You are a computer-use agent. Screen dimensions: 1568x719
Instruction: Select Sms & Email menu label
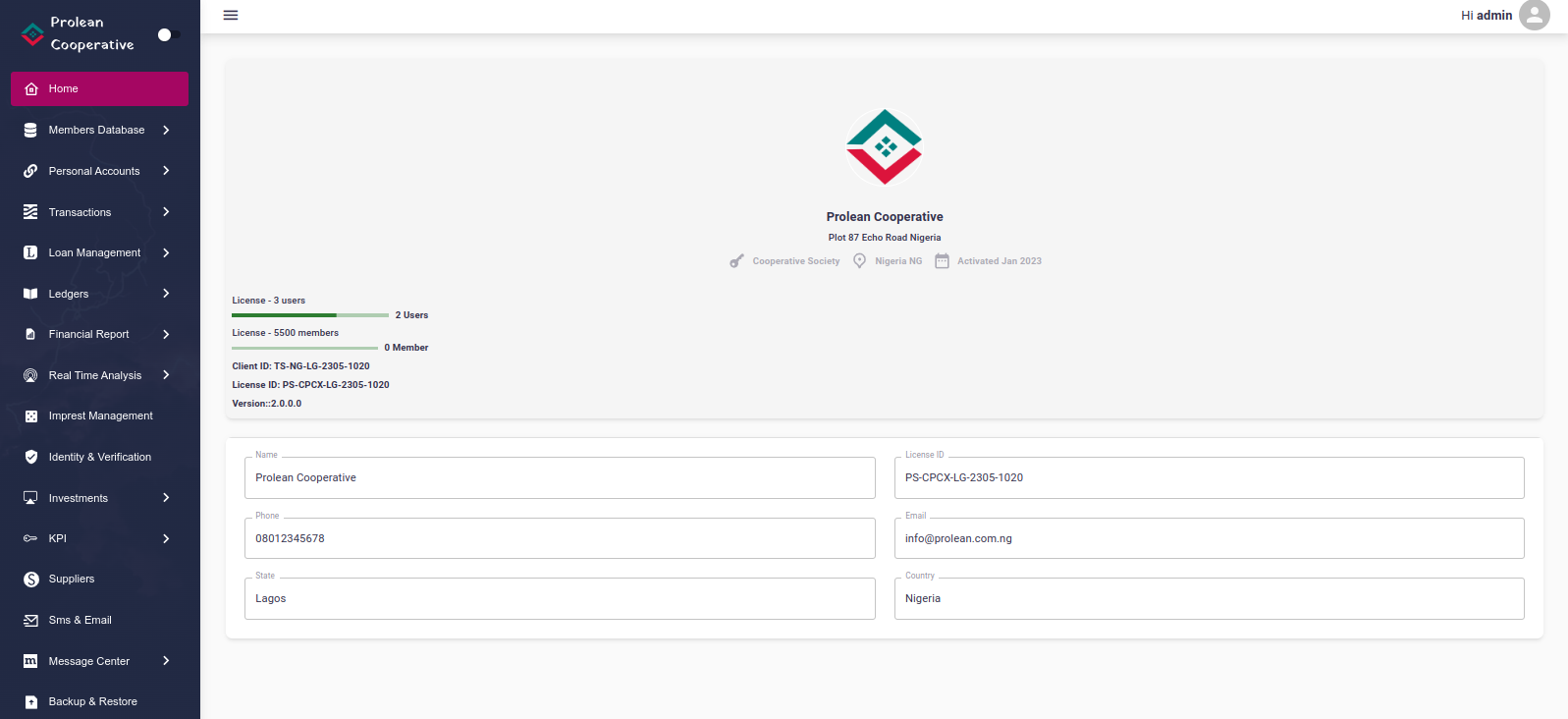point(81,621)
